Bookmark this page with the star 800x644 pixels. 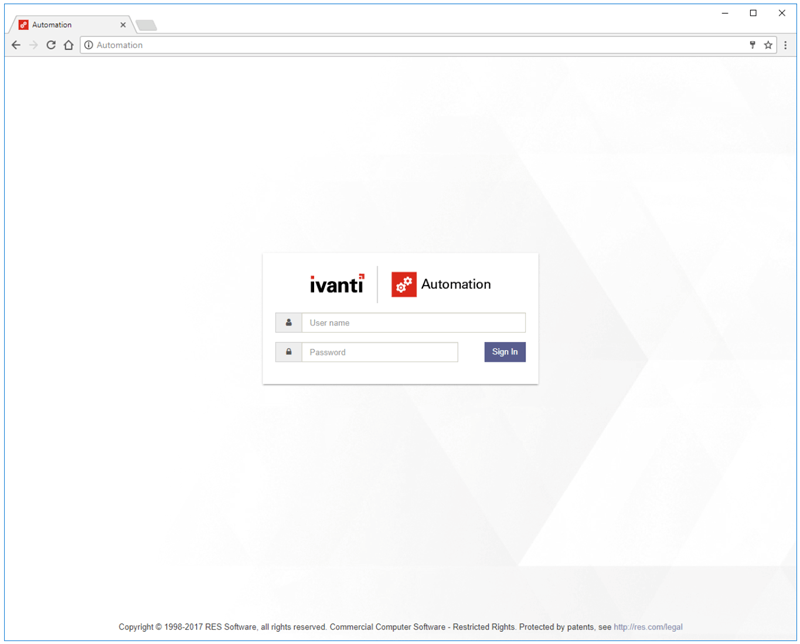[x=768, y=45]
